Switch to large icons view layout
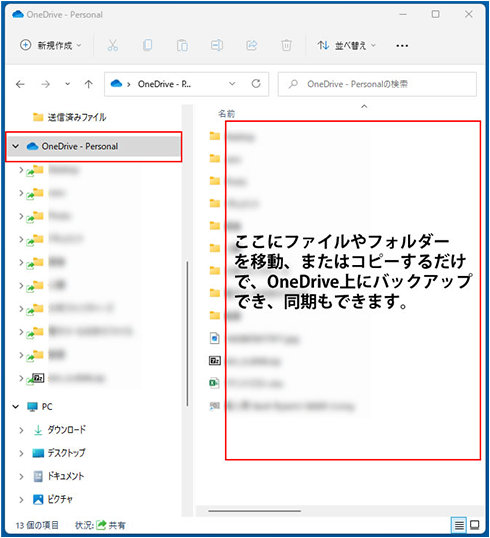This screenshot has height=538, width=490. click(x=475, y=525)
